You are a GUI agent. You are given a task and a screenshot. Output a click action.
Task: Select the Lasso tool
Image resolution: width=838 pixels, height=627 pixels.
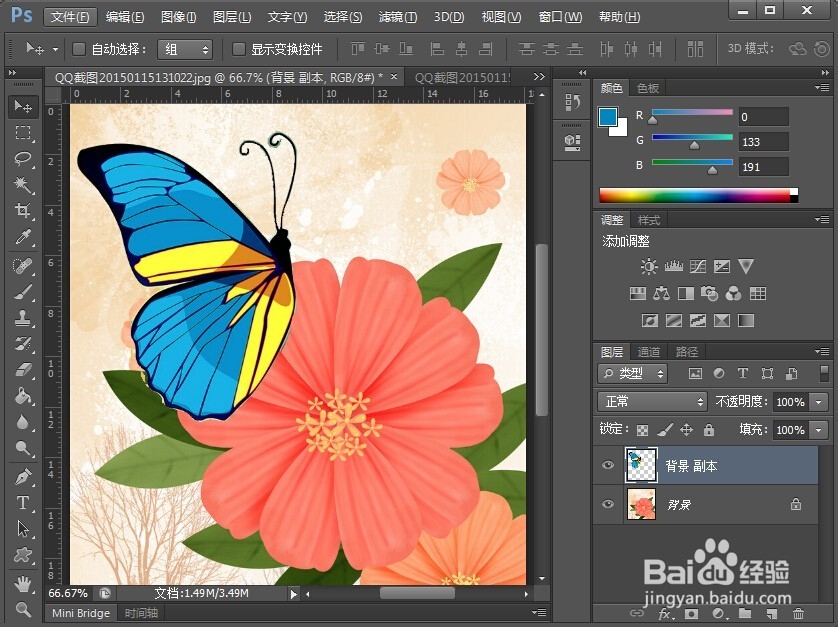[x=22, y=158]
